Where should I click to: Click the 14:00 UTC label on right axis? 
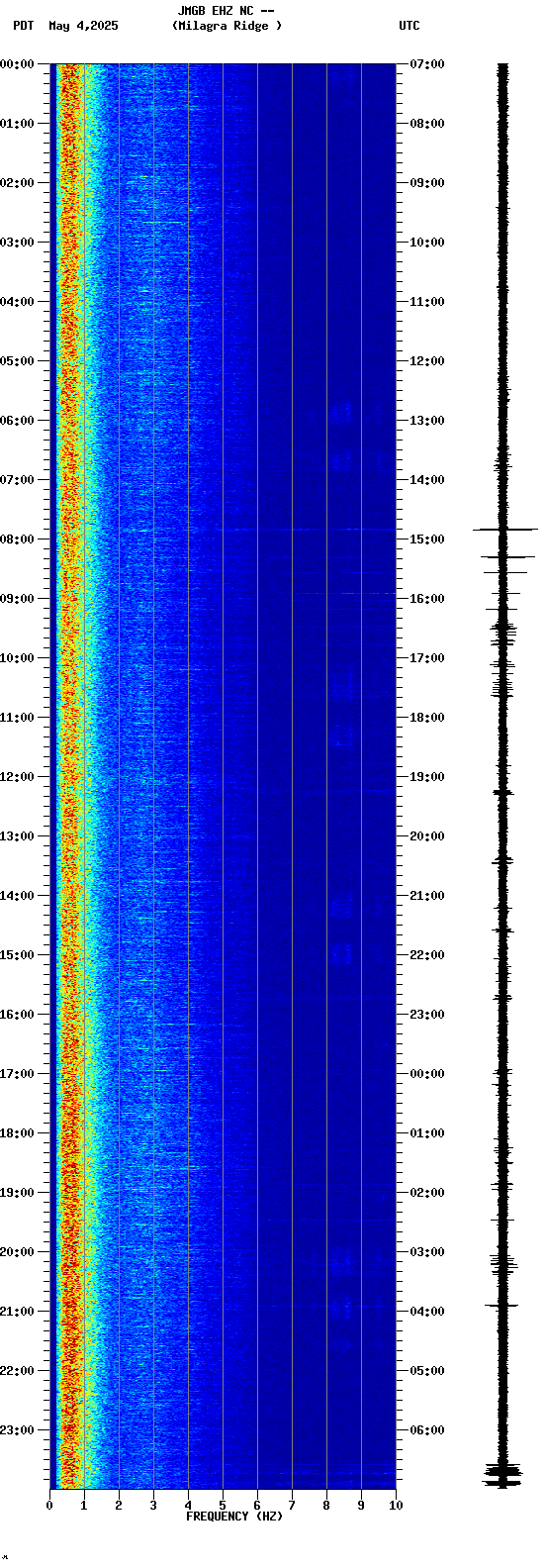pos(427,480)
